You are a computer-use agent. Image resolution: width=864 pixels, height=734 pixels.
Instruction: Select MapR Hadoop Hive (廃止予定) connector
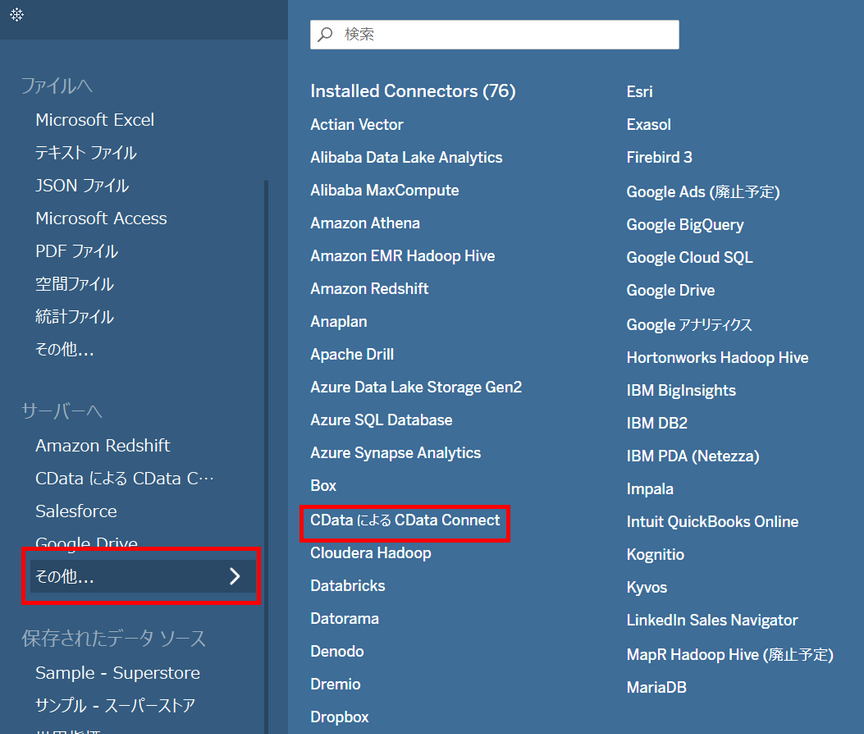point(730,655)
